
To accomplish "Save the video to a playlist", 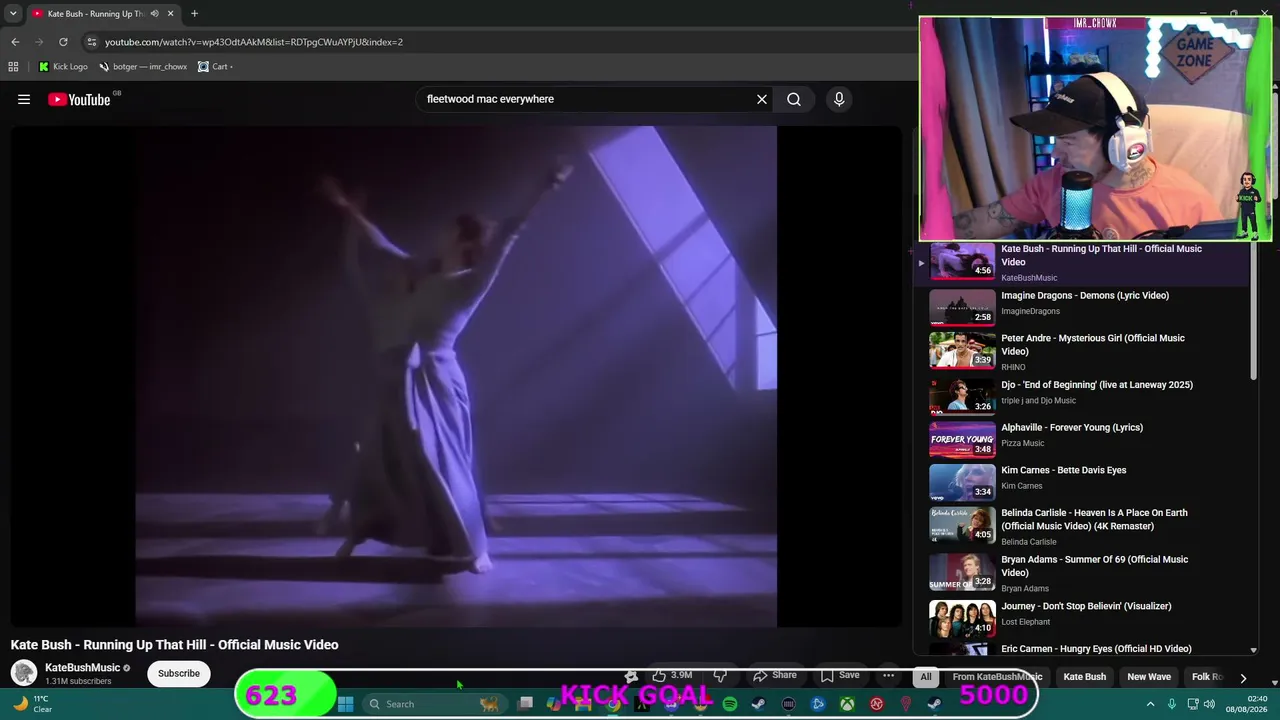I will click(x=840, y=676).
